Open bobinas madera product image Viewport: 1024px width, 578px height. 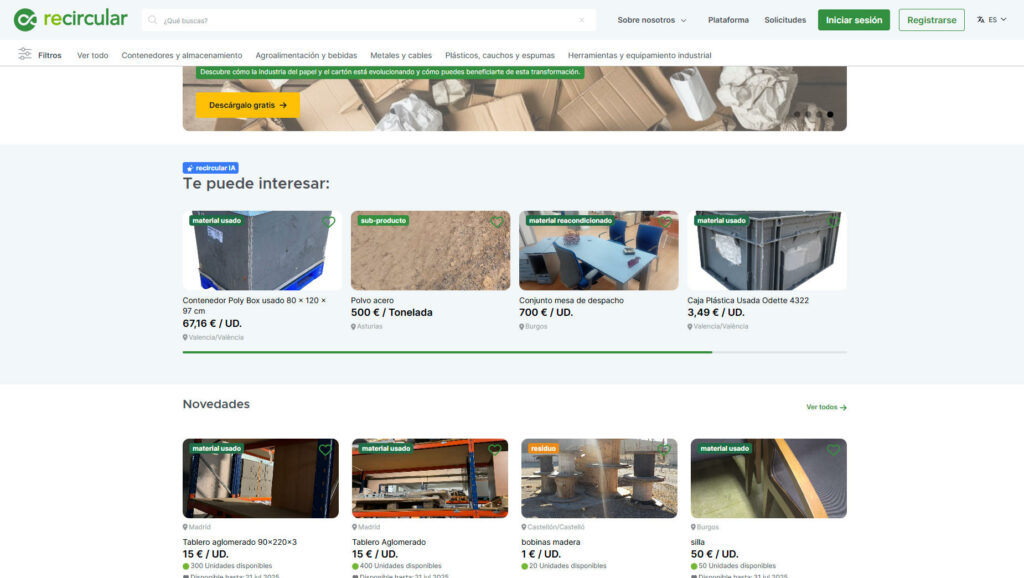coord(599,478)
